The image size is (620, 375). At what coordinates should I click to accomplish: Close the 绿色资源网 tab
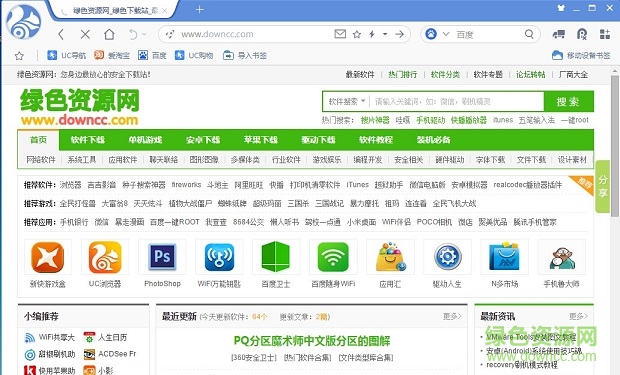click(164, 11)
